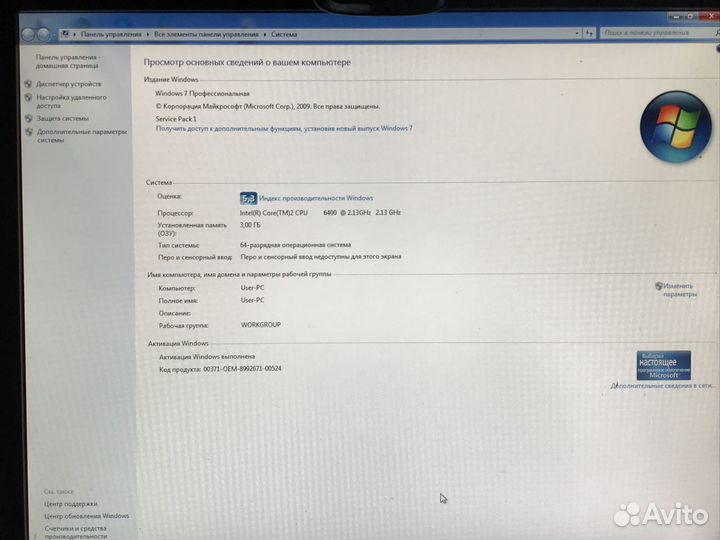Click the Microsoft copyright 2009 line

268,106
